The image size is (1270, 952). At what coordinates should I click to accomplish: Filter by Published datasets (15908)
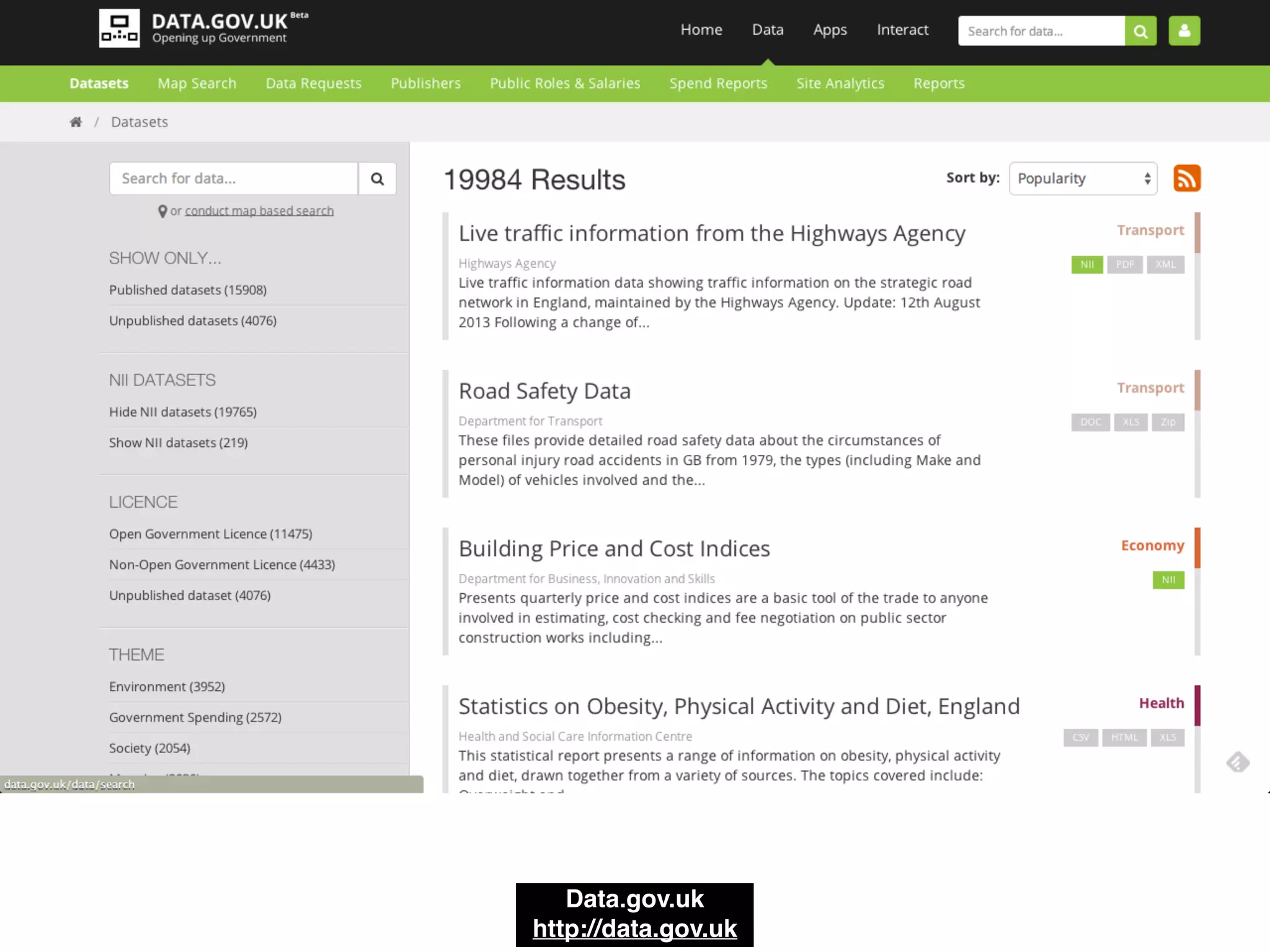[188, 290]
